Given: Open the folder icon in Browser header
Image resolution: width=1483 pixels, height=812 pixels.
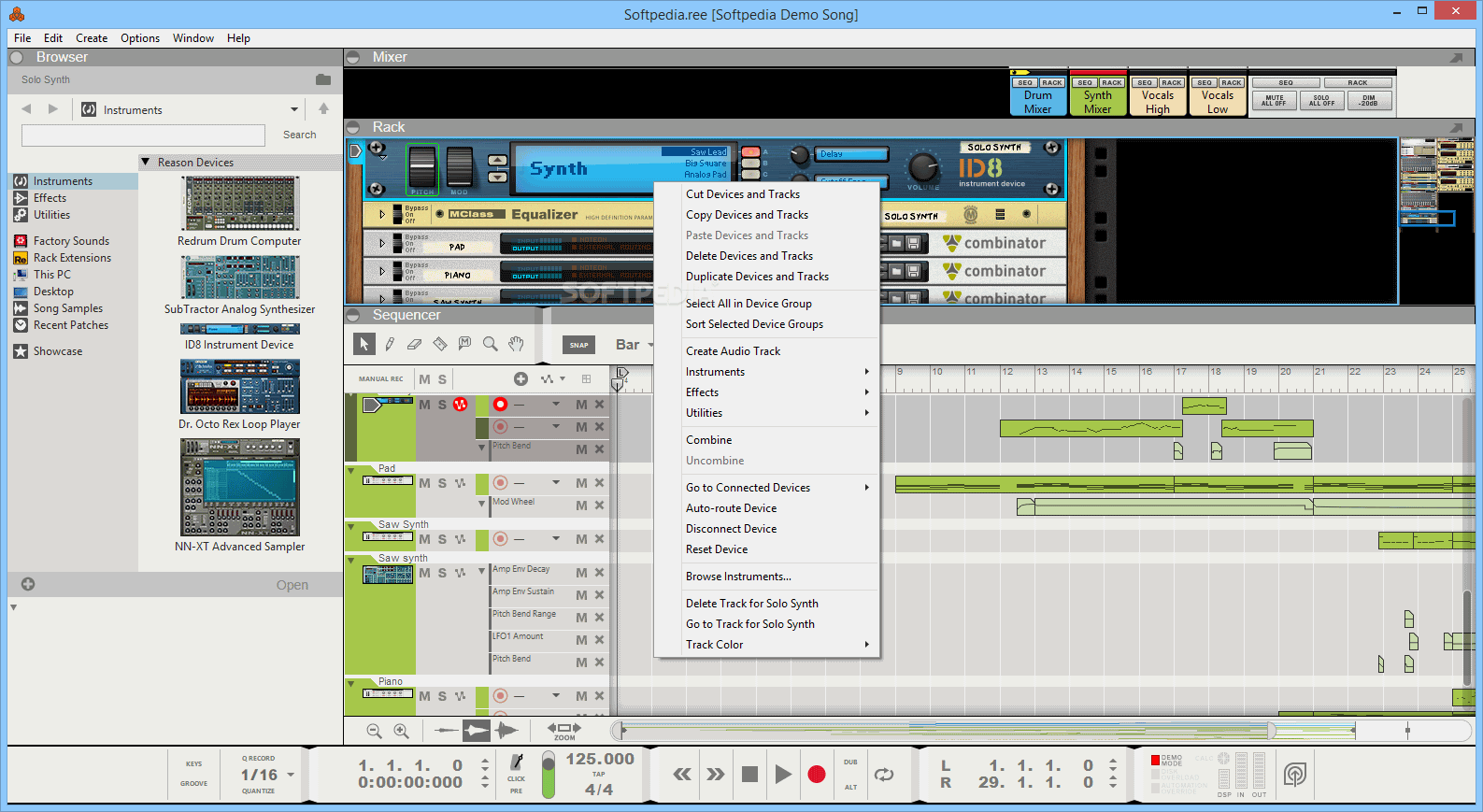Looking at the screenshot, I should [323, 79].
